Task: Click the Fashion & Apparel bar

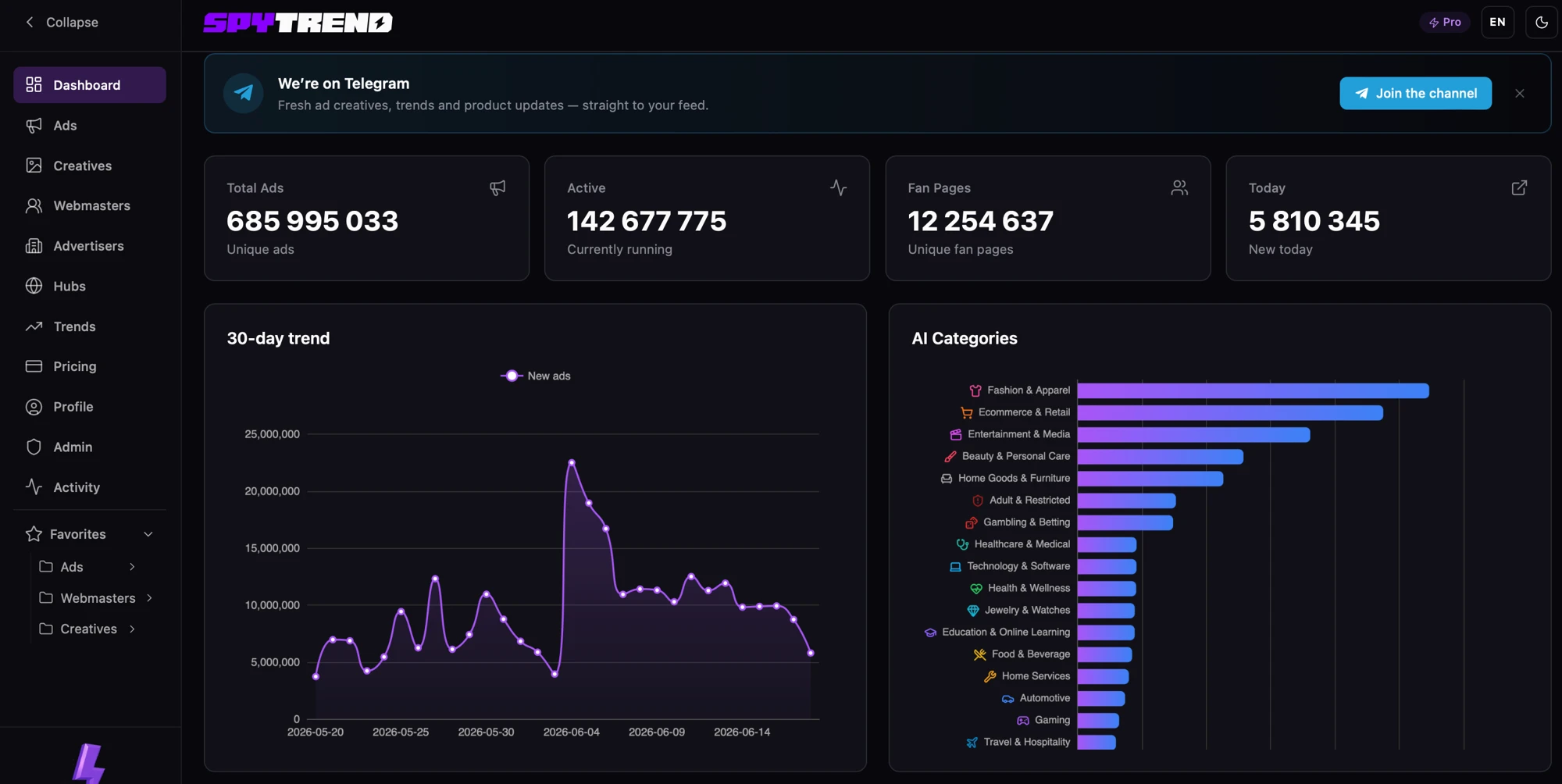Action: tap(1254, 390)
